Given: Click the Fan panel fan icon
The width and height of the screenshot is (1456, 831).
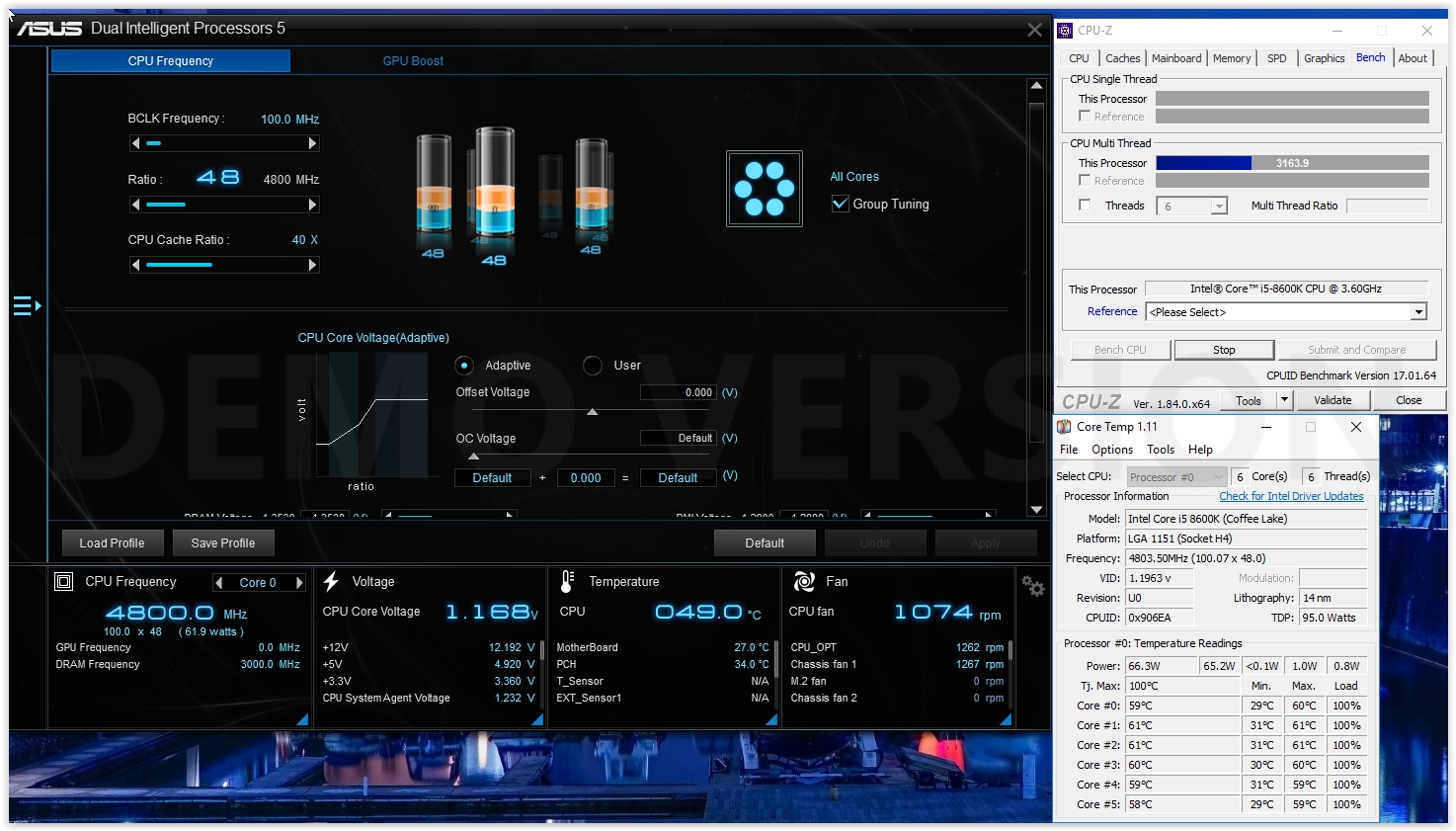Looking at the screenshot, I should pyautogui.click(x=804, y=582).
